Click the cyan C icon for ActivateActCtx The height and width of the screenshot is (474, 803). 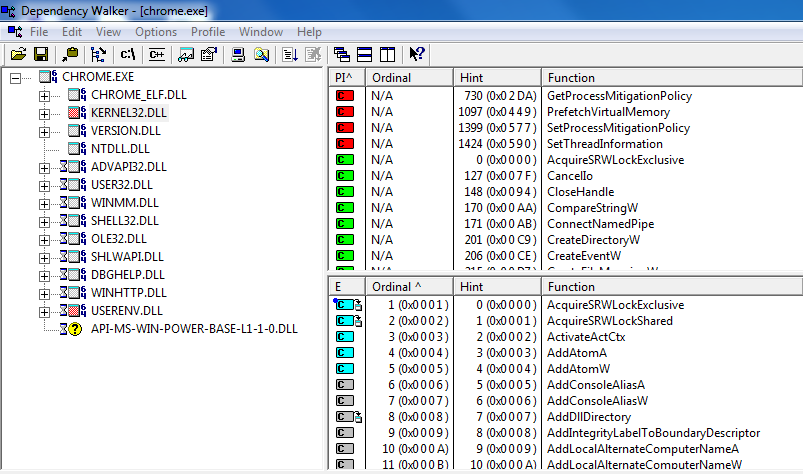click(x=345, y=337)
